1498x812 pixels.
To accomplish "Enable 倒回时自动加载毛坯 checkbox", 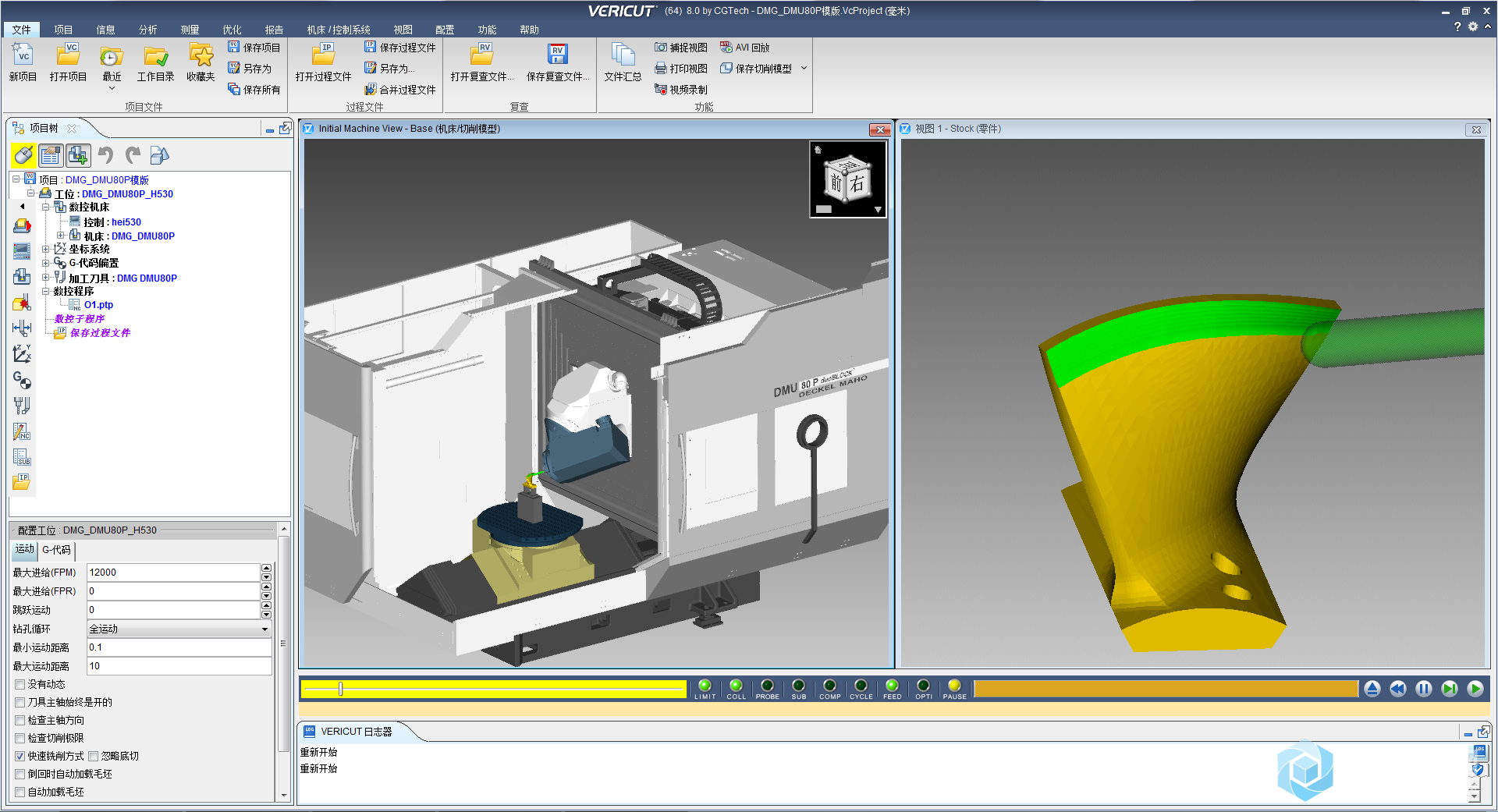I will point(20,774).
